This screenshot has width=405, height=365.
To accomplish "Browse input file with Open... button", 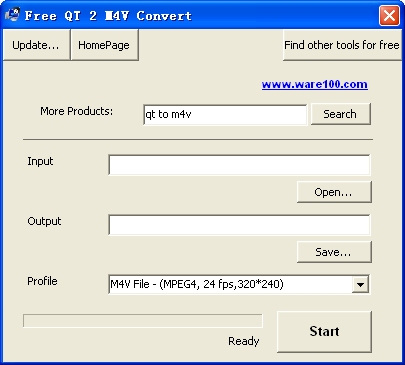I will (x=334, y=192).
